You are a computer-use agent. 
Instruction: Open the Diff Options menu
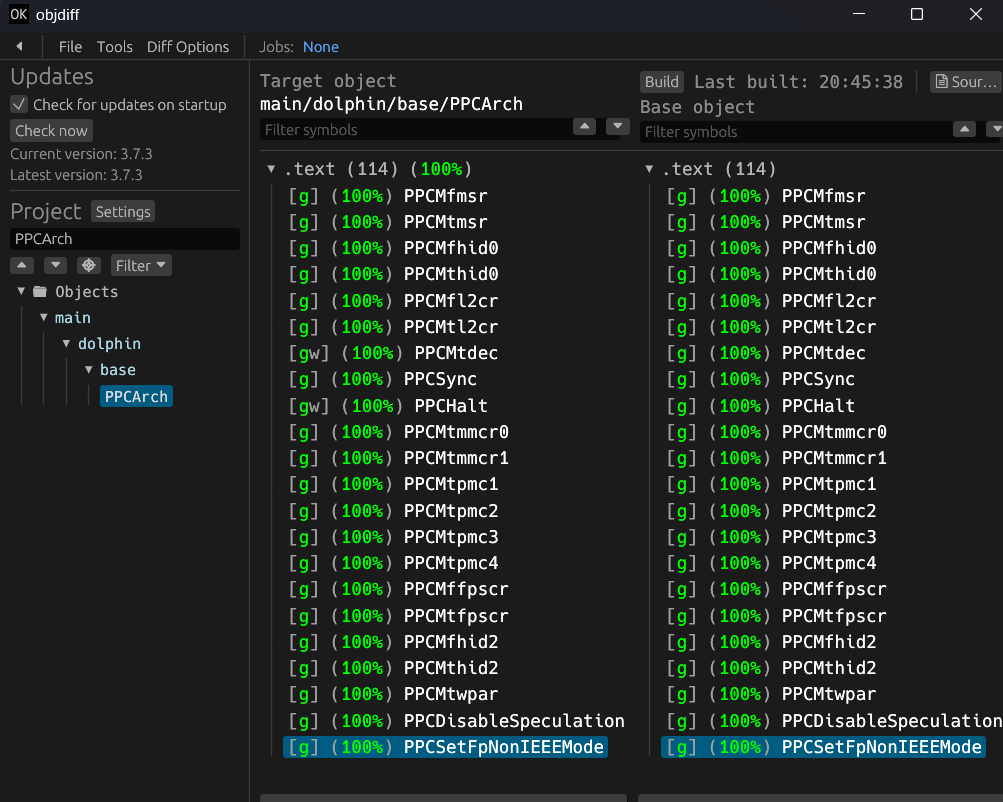point(188,47)
